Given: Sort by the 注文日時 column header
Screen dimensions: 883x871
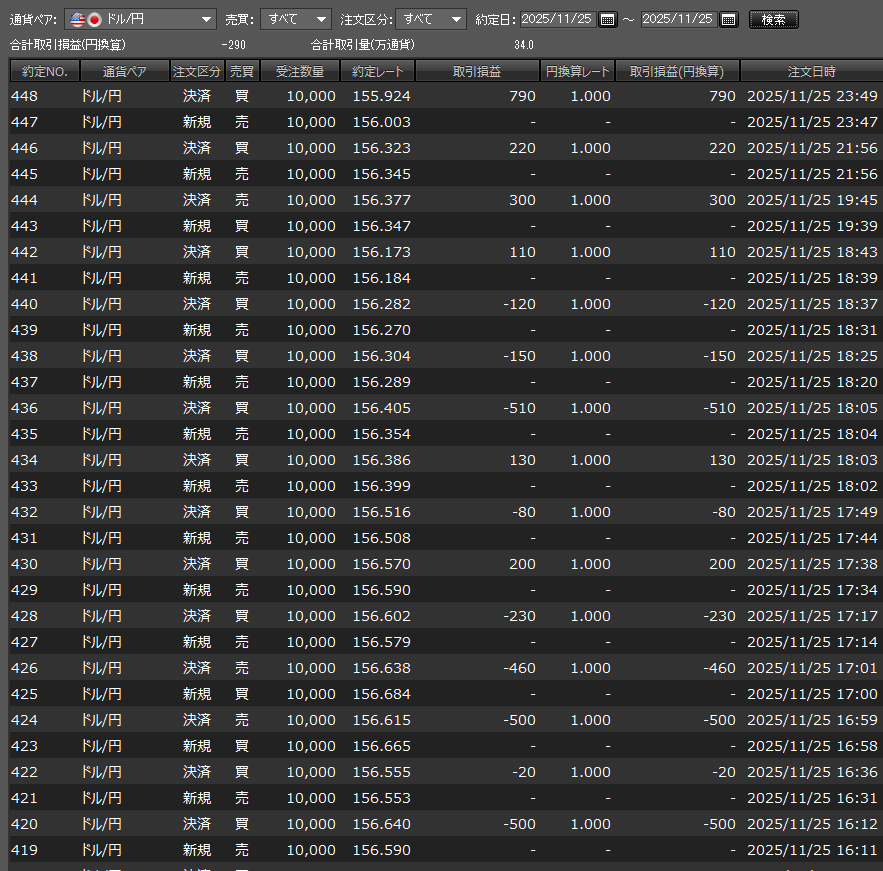Looking at the screenshot, I should [811, 72].
